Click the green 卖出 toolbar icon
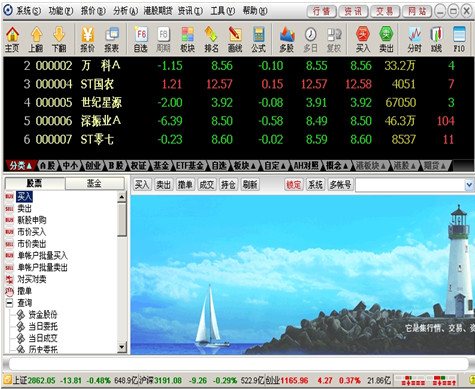Viewport: 475px width, 389px height. tap(386, 39)
